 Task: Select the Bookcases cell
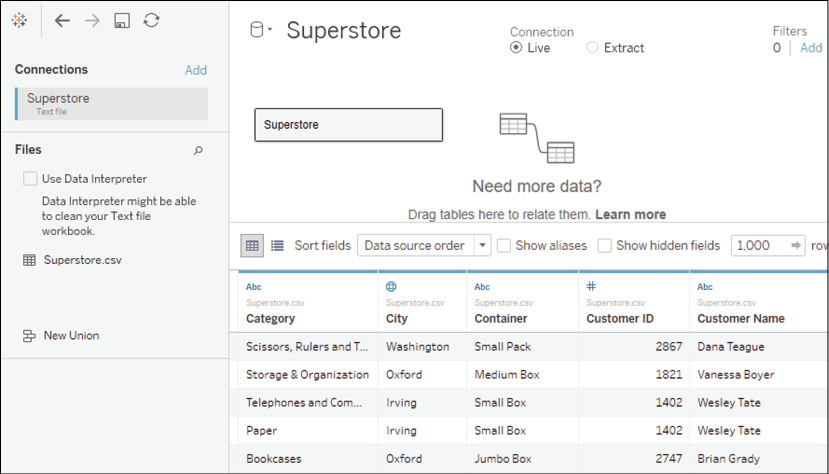pyautogui.click(x=307, y=459)
